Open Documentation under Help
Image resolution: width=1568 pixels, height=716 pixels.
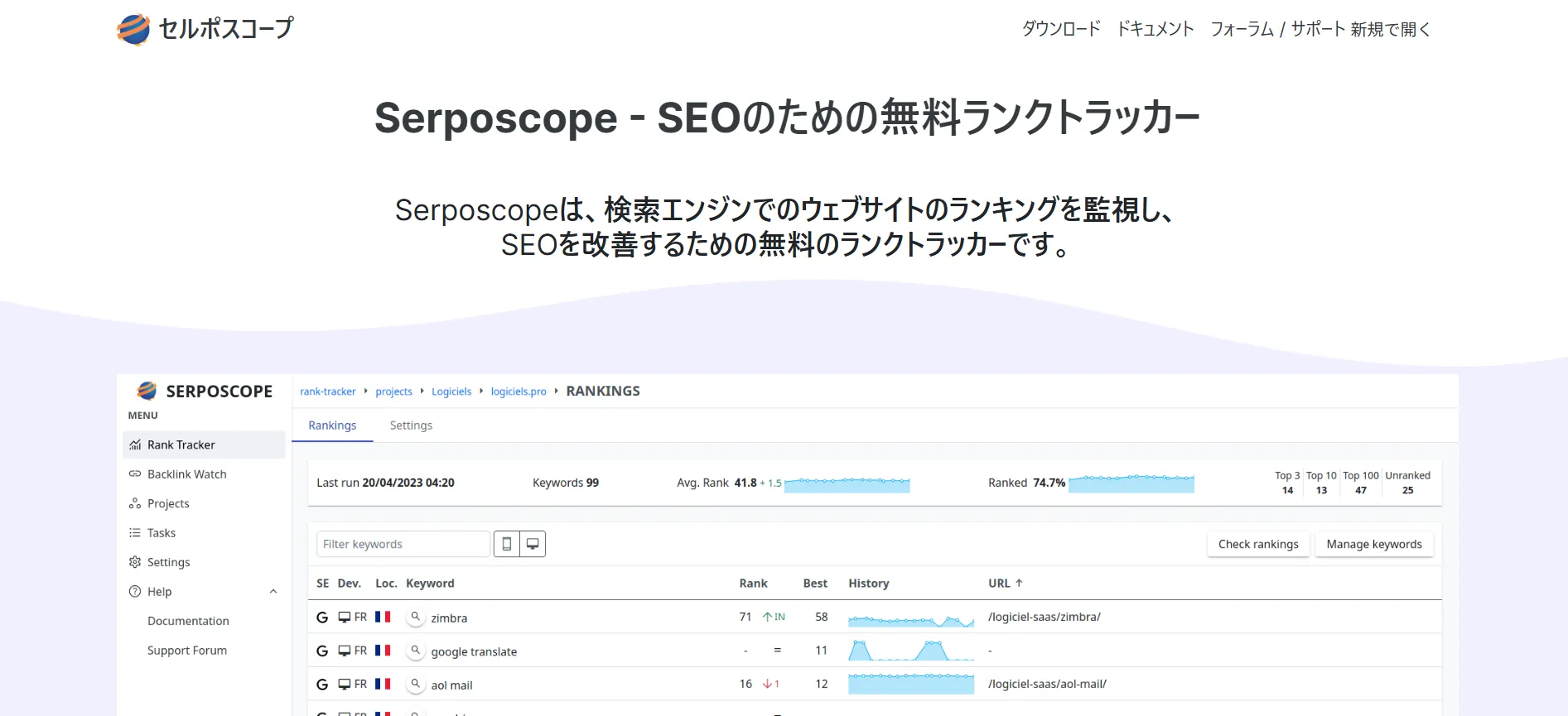click(188, 621)
